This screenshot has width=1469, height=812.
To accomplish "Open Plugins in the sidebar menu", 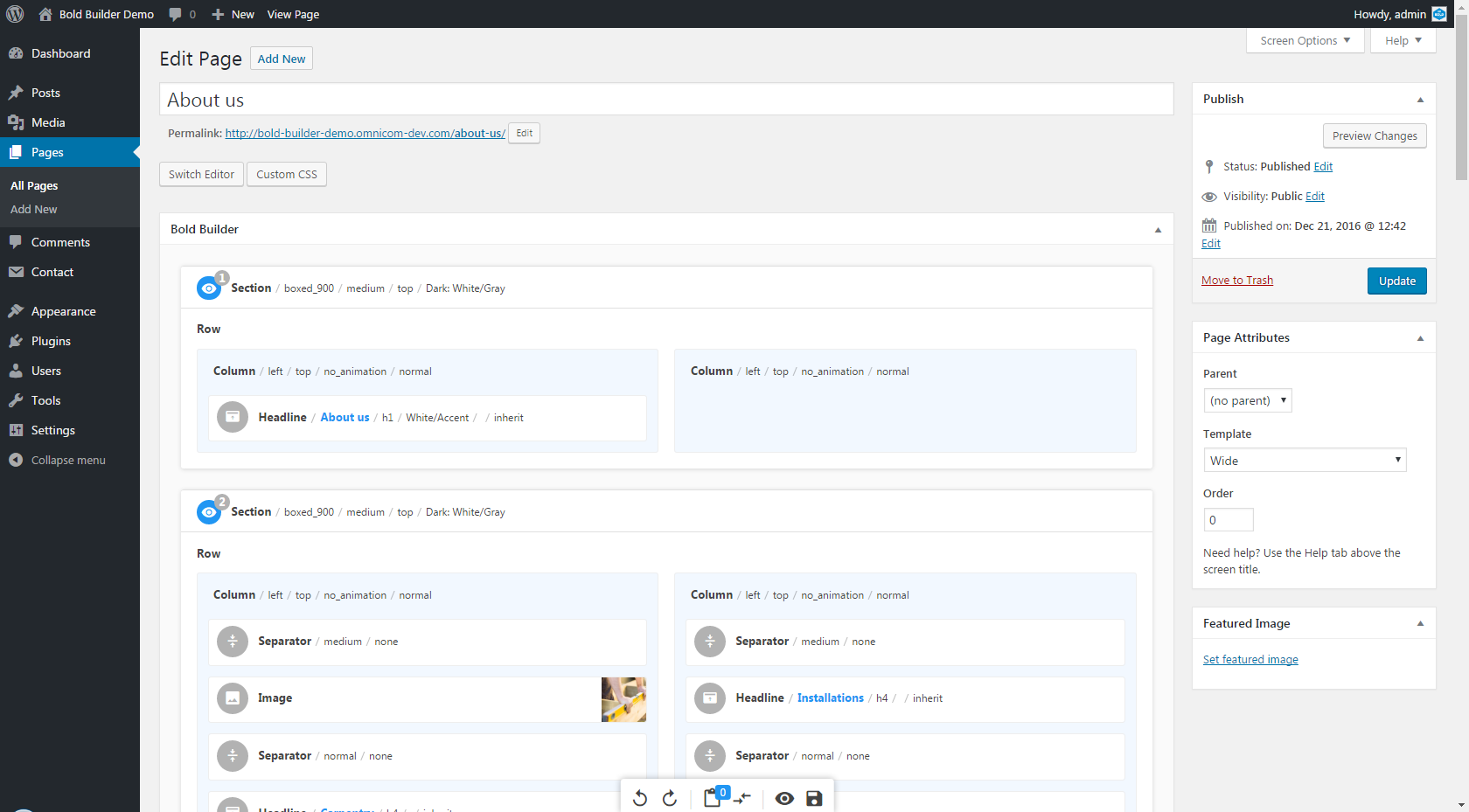I will pyautogui.click(x=51, y=341).
